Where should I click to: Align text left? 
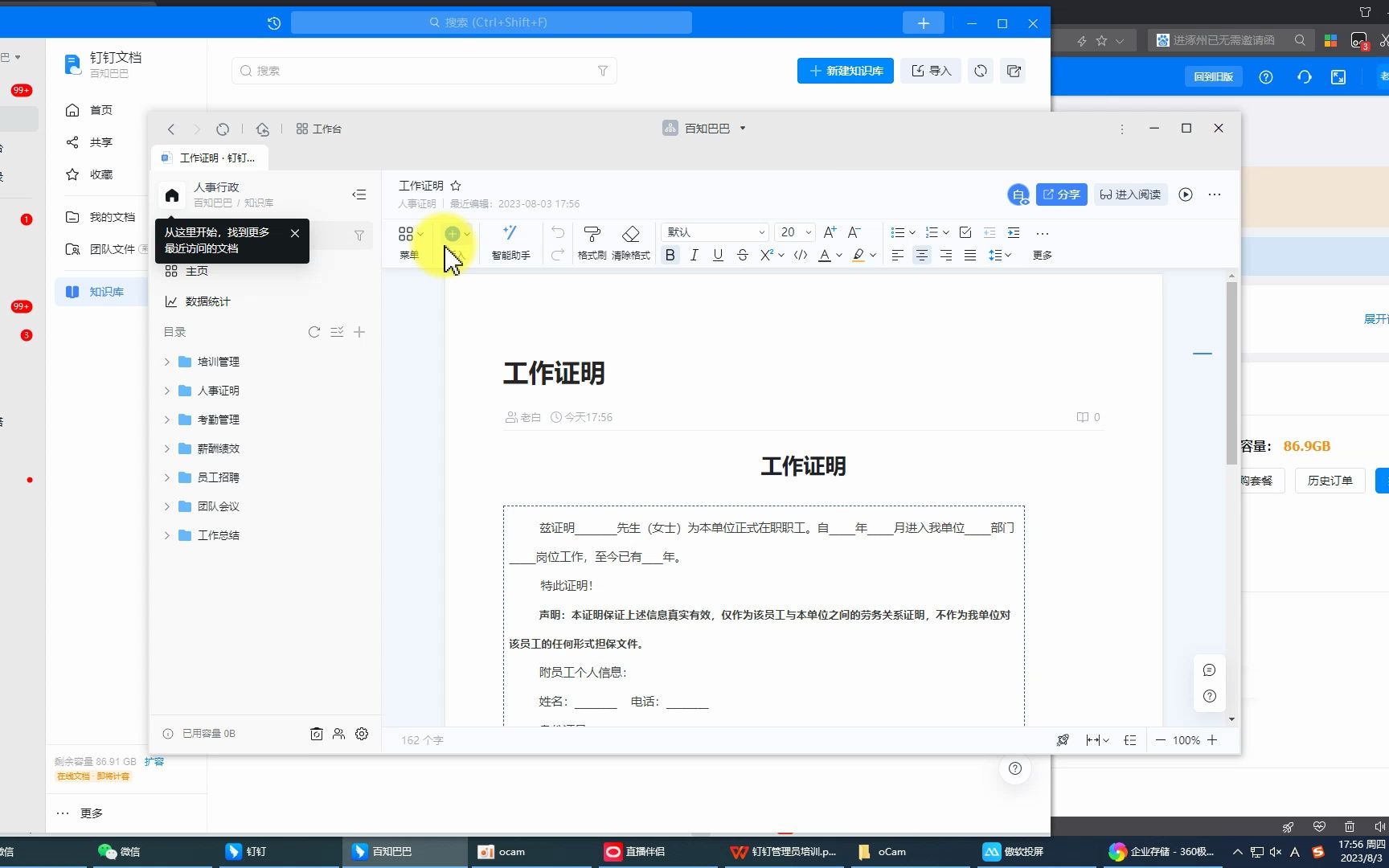click(x=898, y=255)
